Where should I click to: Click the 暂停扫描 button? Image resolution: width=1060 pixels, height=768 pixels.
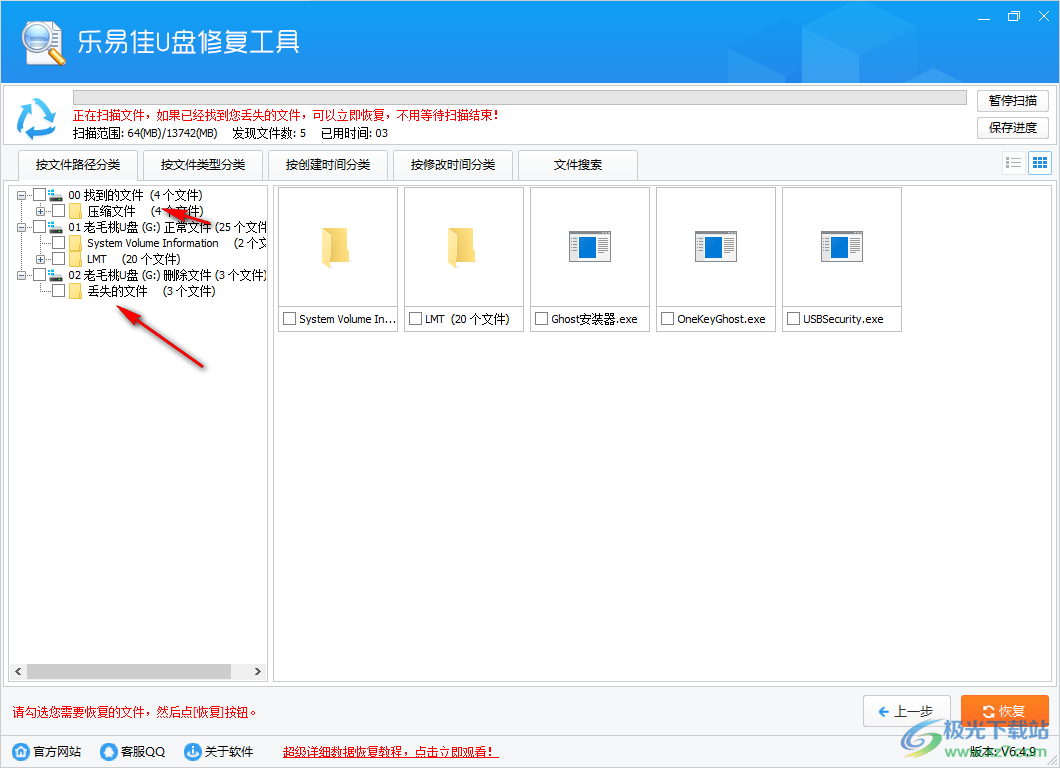[x=1013, y=100]
